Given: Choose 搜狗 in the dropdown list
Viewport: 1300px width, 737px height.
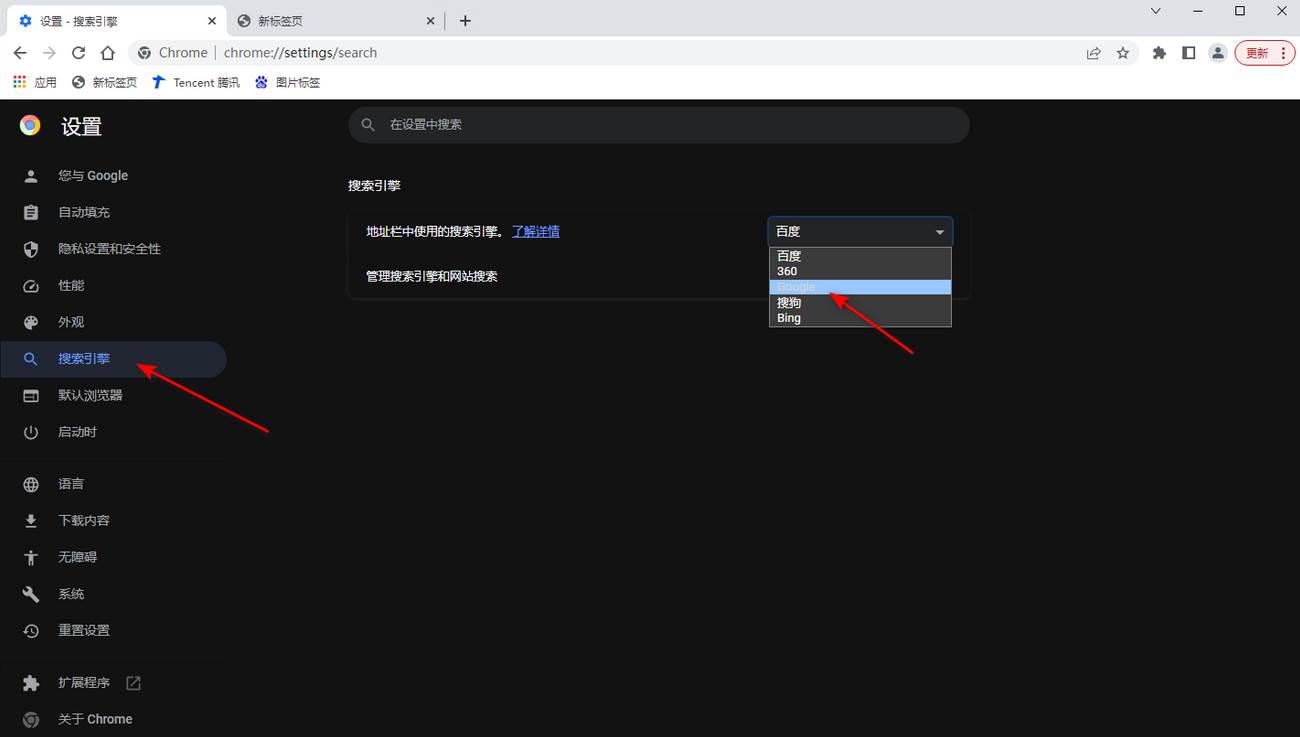Looking at the screenshot, I should [860, 303].
